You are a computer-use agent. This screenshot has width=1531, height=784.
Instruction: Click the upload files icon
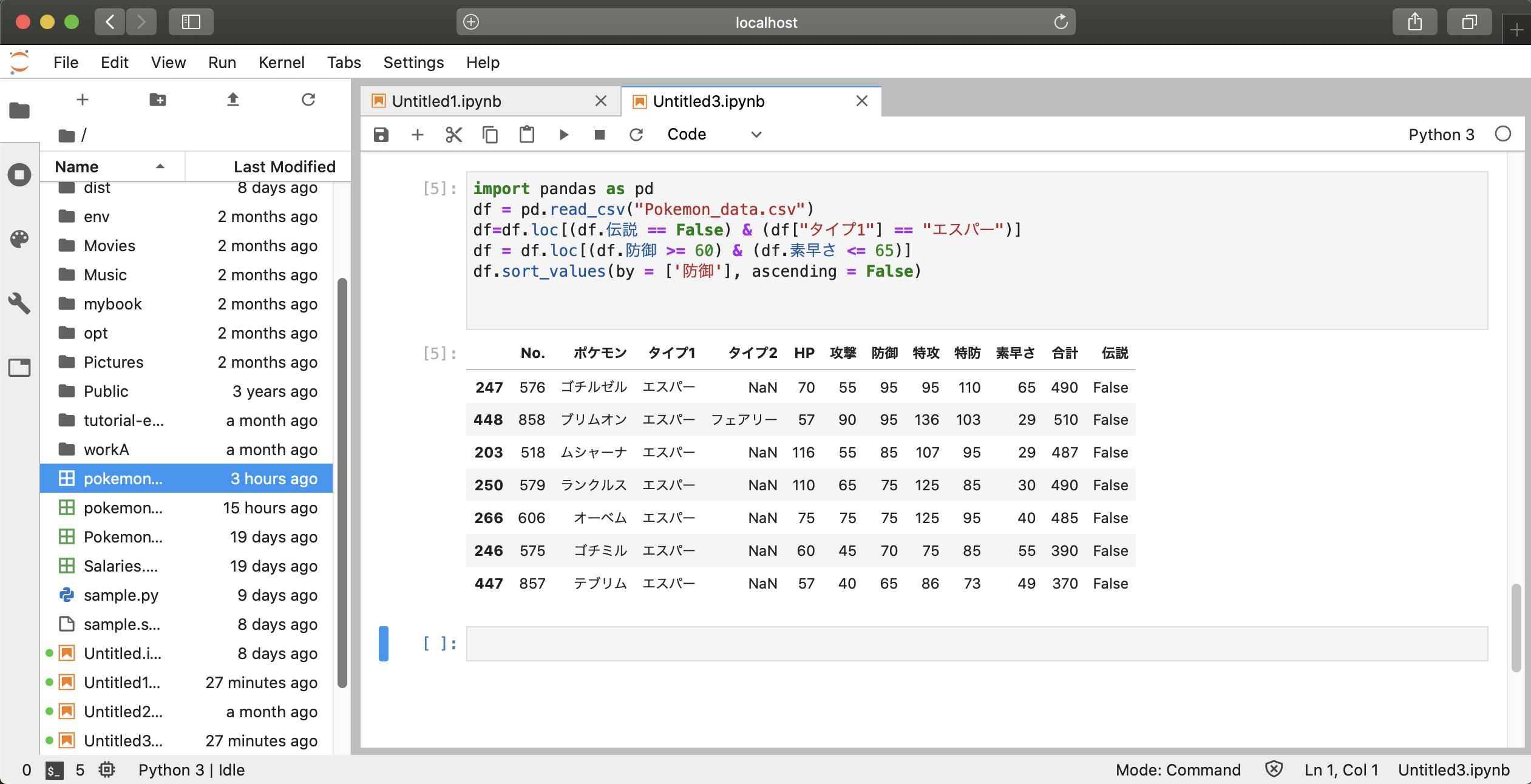point(233,100)
